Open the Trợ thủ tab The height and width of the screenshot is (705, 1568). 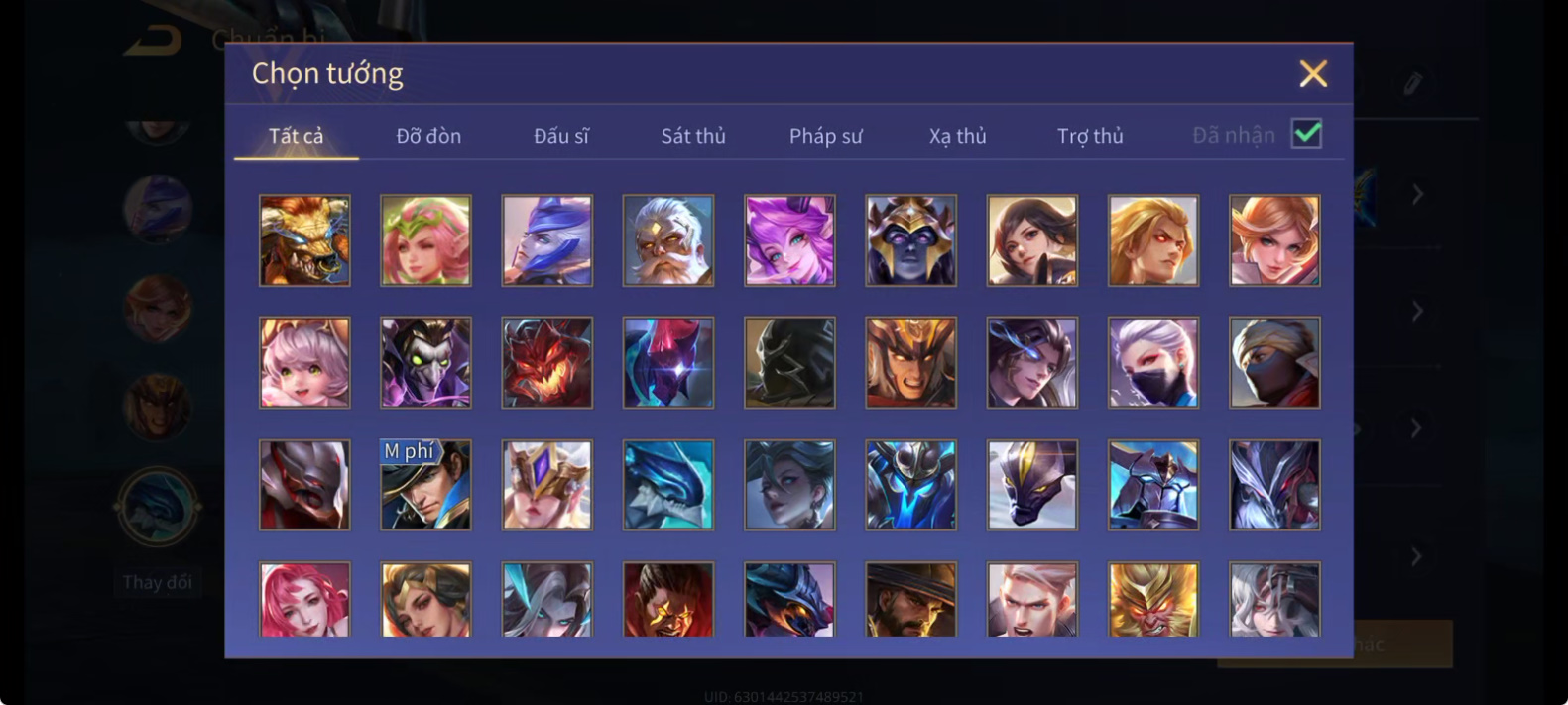1090,136
